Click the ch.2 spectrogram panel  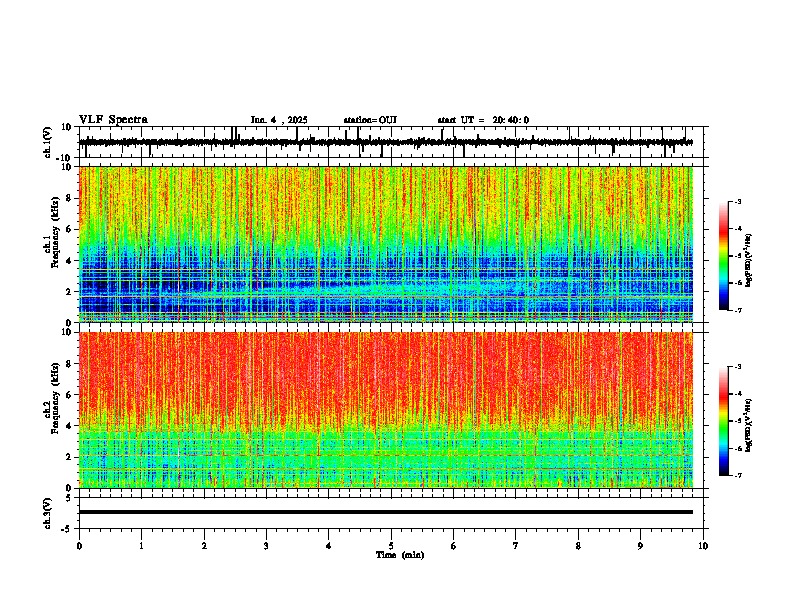[386, 410]
